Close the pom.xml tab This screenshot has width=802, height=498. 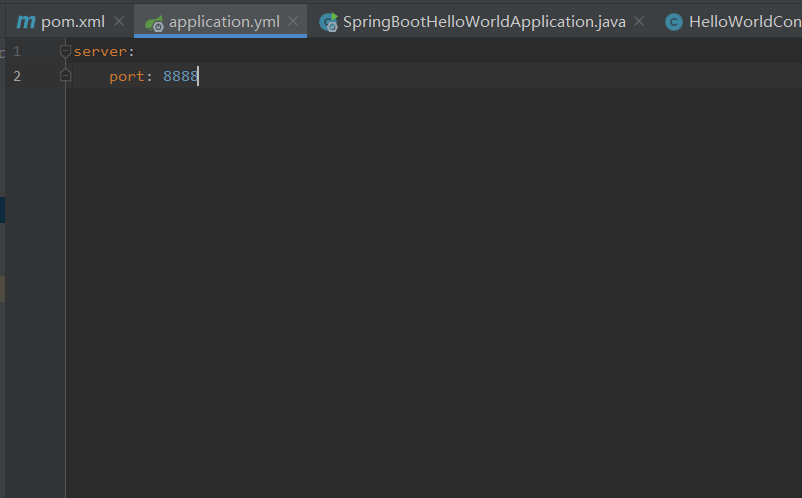[x=119, y=21]
